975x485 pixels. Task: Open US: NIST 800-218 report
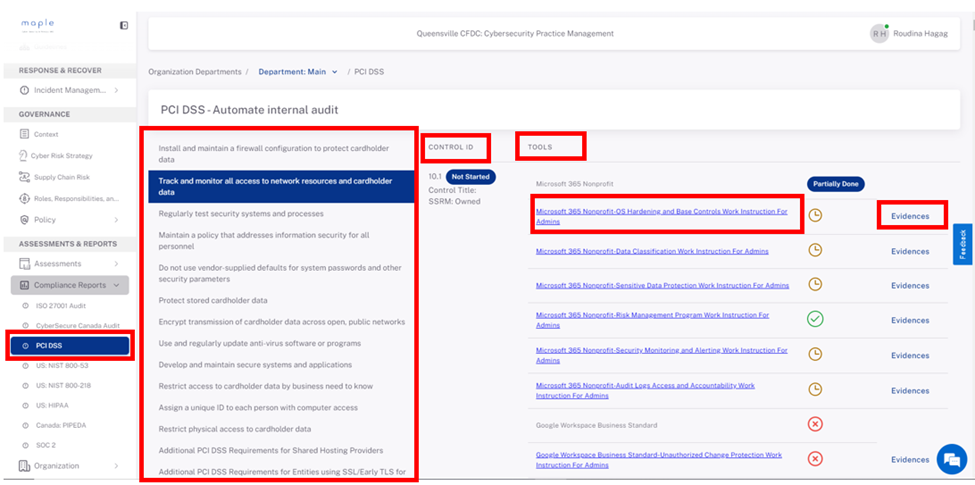point(63,386)
